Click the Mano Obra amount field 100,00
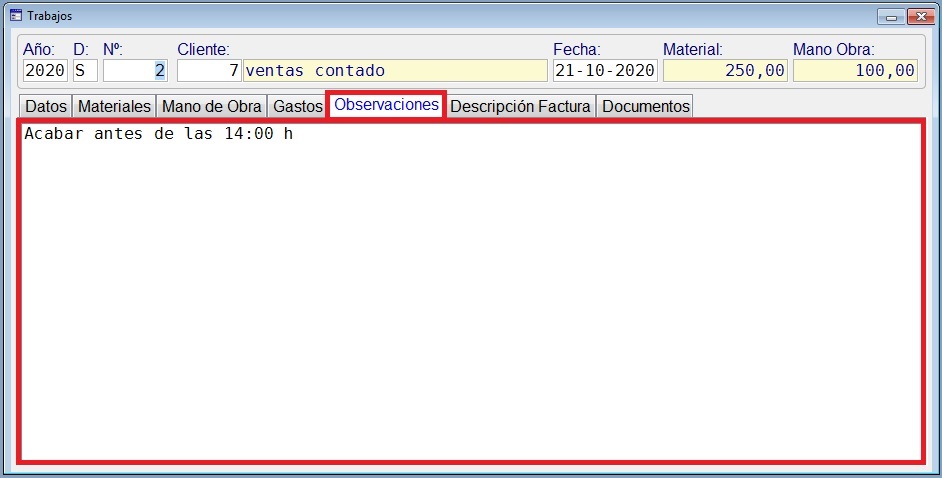Image resolution: width=942 pixels, height=478 pixels. 855,71
